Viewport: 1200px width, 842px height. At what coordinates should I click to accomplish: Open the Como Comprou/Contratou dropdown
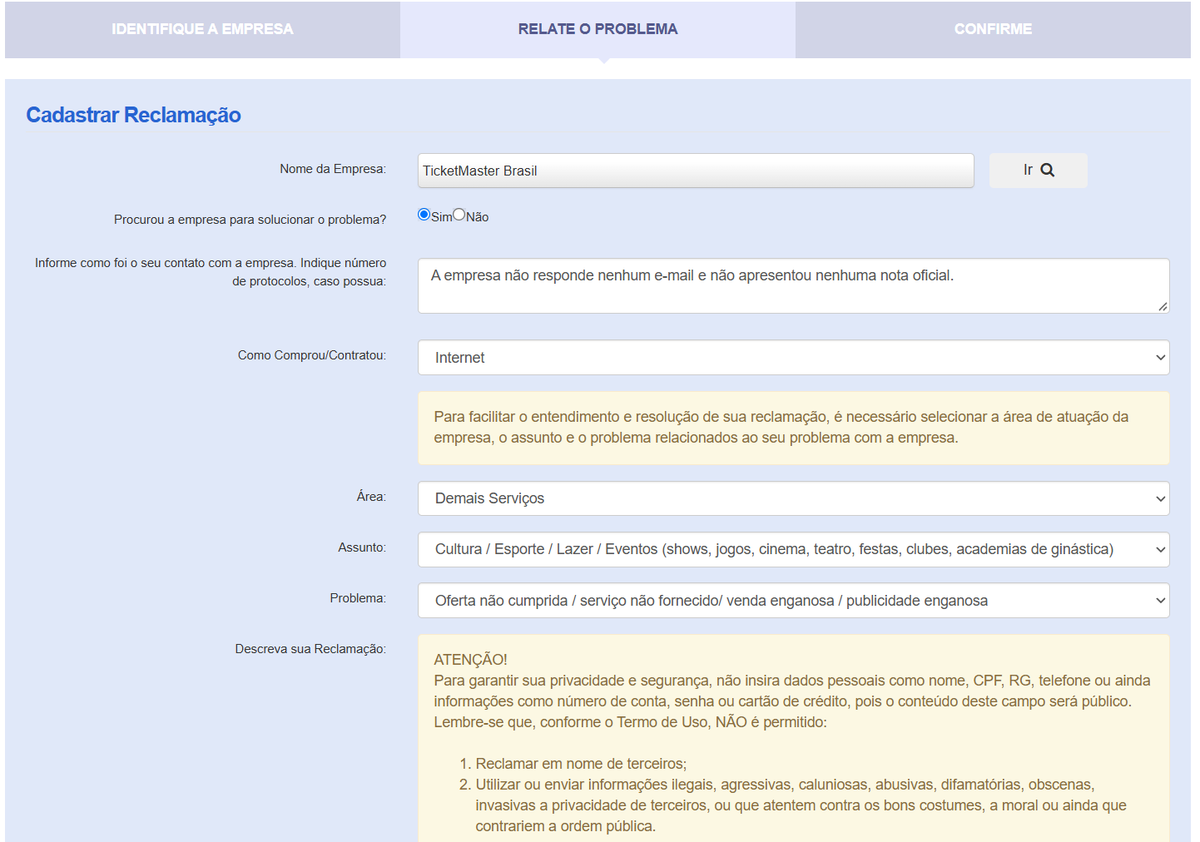point(793,357)
